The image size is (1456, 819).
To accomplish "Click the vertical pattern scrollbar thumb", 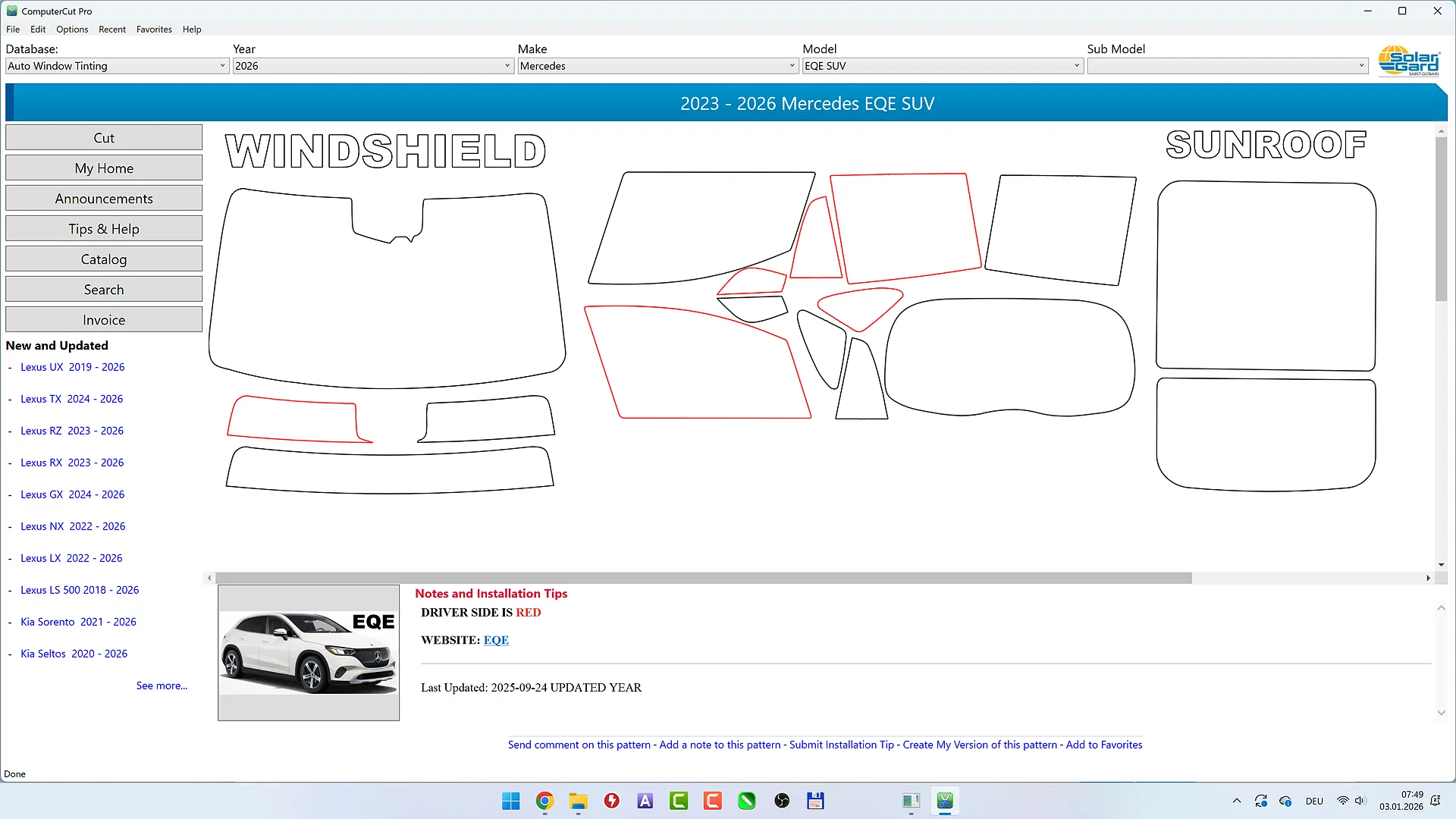I will click(x=1441, y=220).
